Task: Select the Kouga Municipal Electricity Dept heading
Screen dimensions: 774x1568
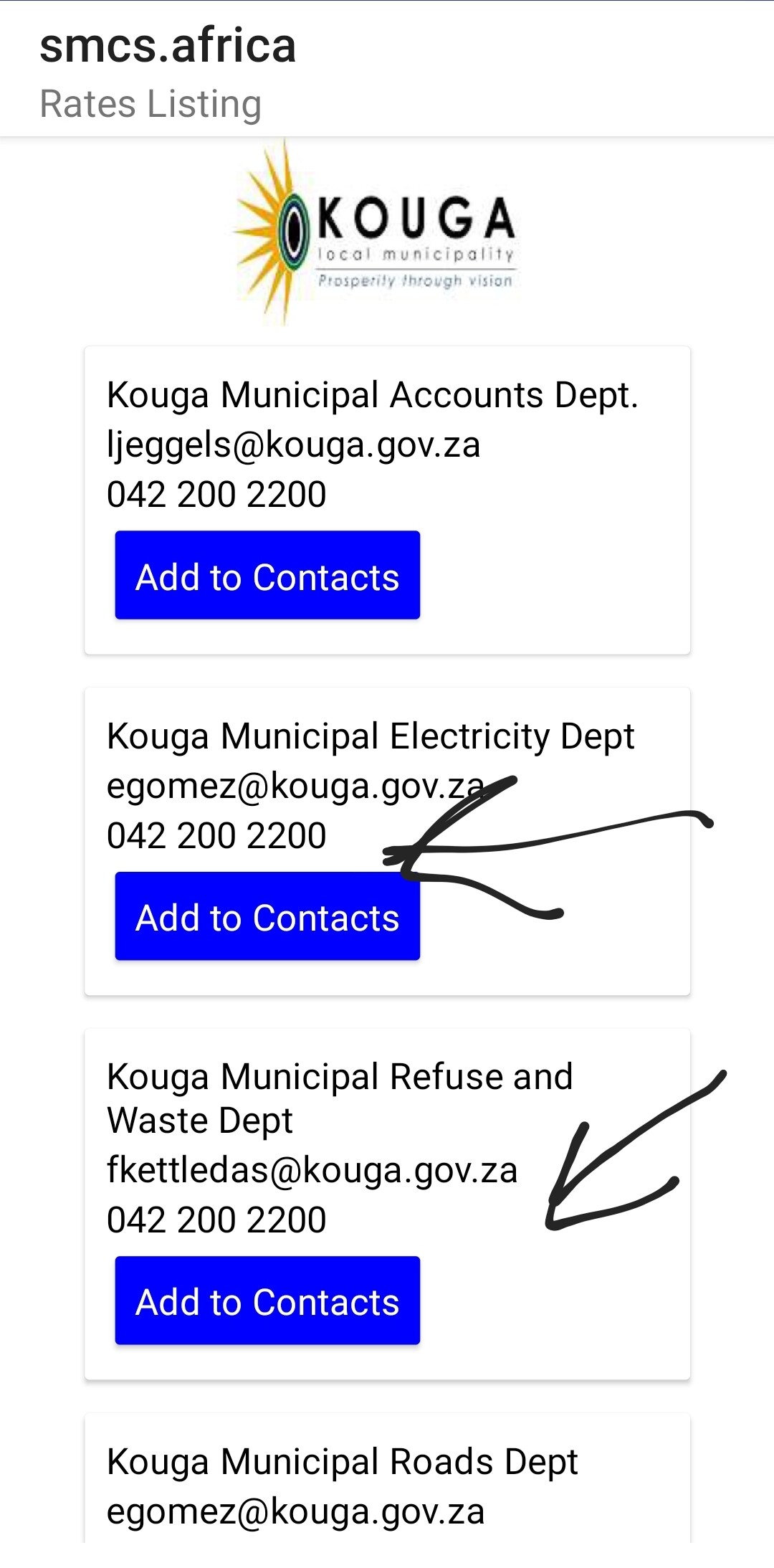Action: (x=371, y=736)
